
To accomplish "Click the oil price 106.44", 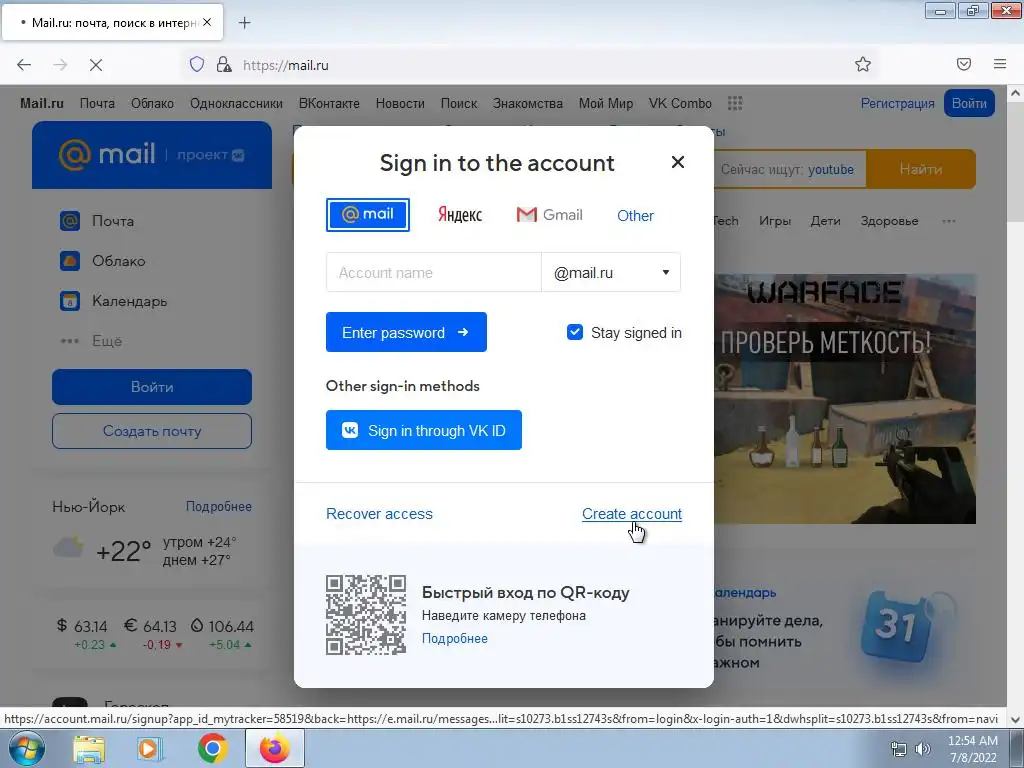I will (222, 626).
